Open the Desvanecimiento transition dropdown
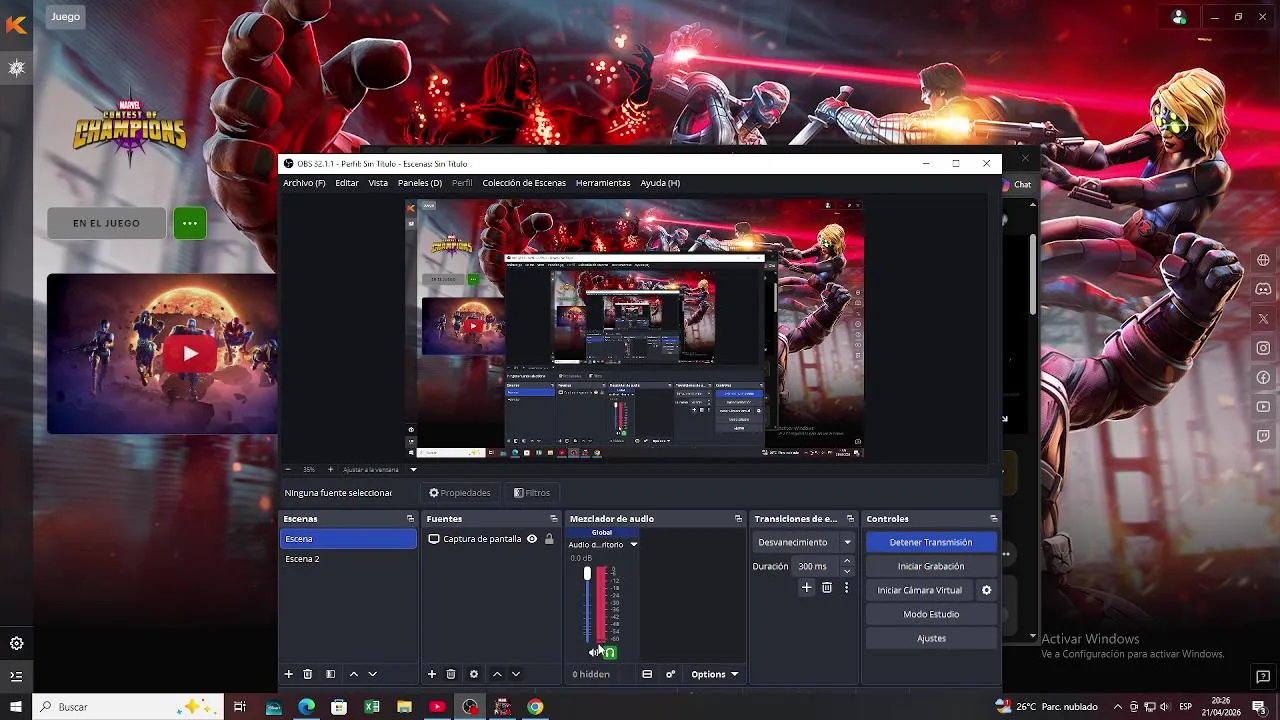 click(x=805, y=542)
